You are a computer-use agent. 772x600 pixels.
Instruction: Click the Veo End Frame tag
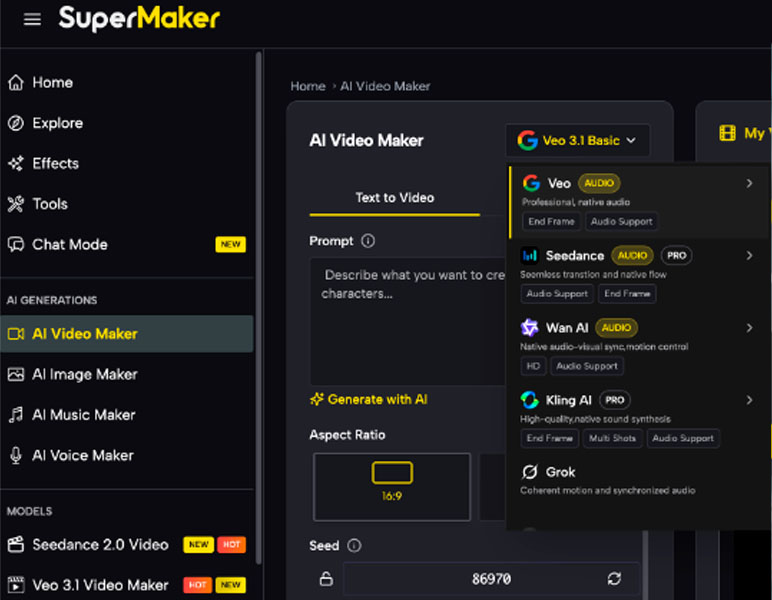551,221
